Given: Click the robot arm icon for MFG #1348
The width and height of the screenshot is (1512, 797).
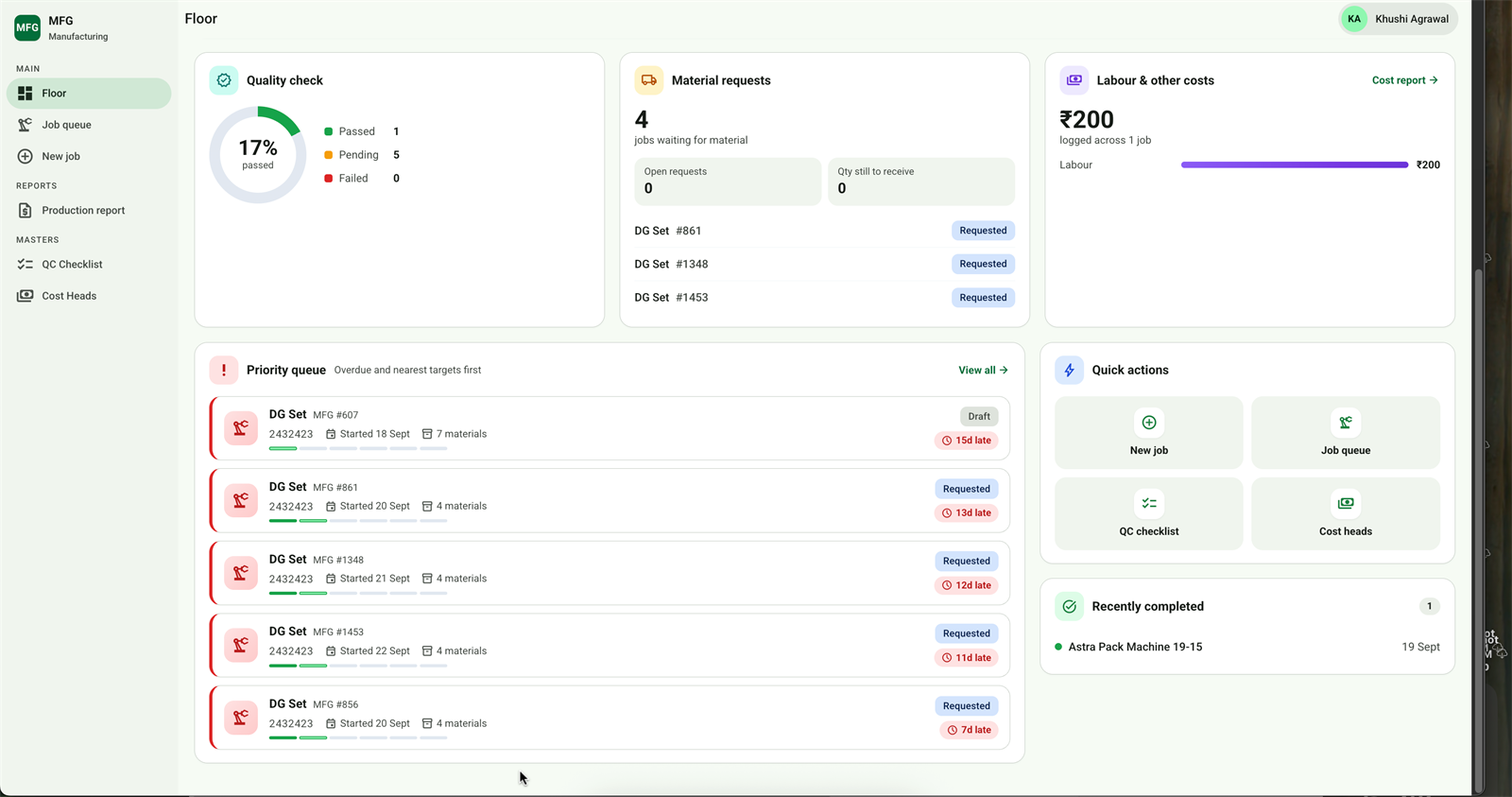Looking at the screenshot, I should coord(241,573).
